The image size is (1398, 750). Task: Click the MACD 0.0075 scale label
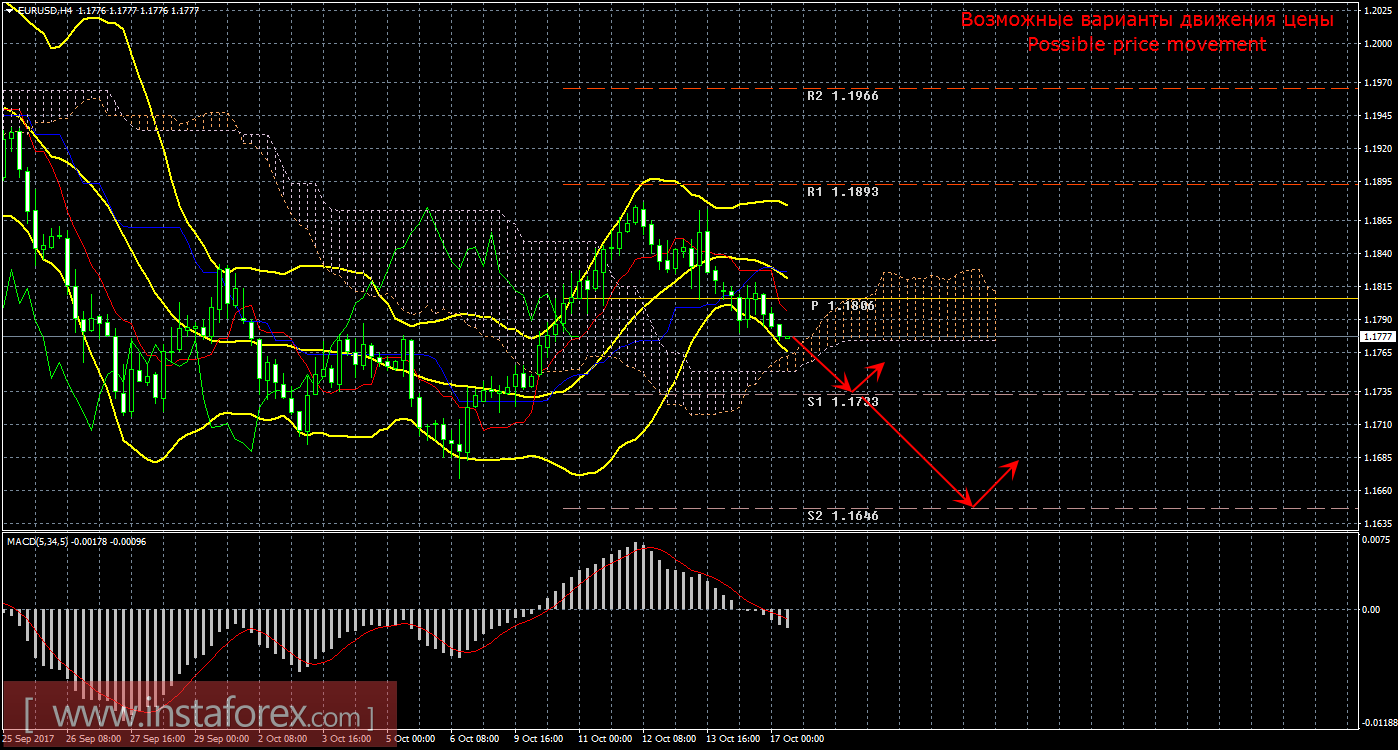tap(1377, 540)
